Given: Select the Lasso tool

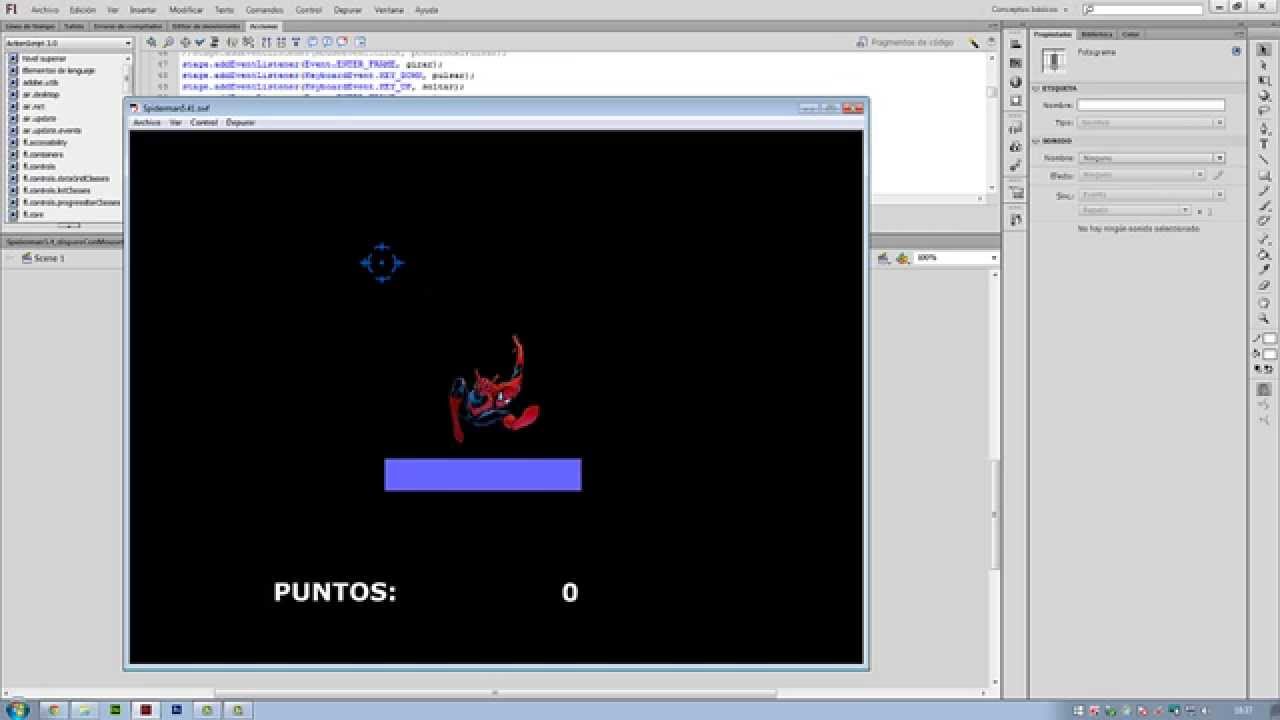Looking at the screenshot, I should (1264, 112).
